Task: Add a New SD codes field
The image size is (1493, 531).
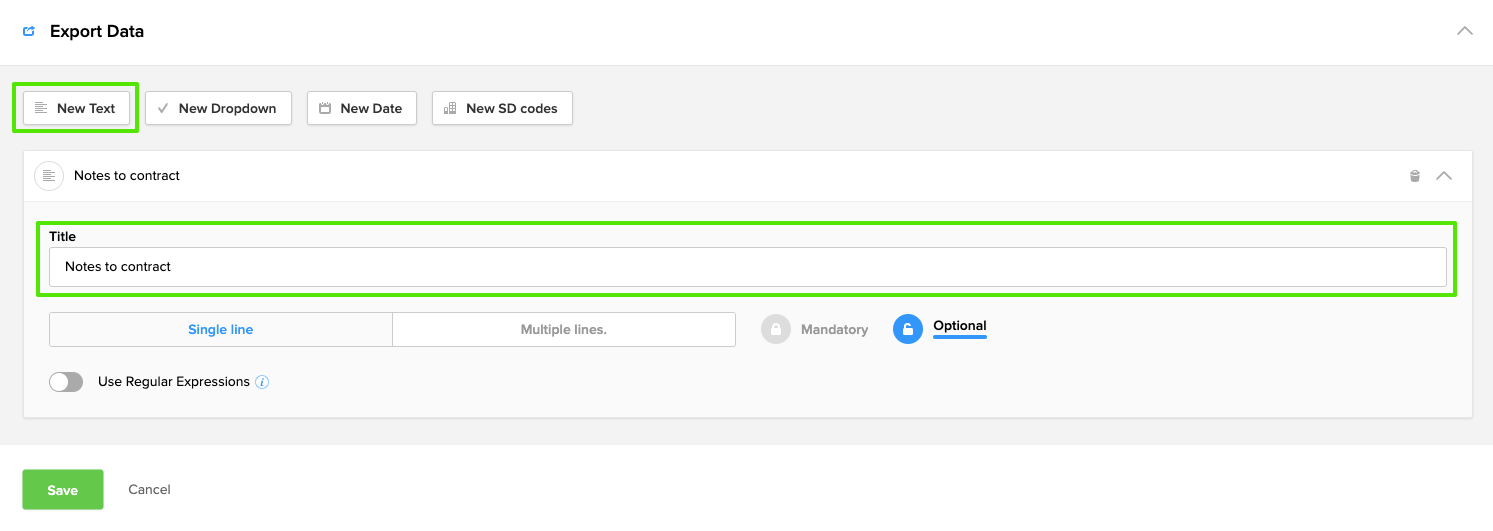Action: pos(502,108)
